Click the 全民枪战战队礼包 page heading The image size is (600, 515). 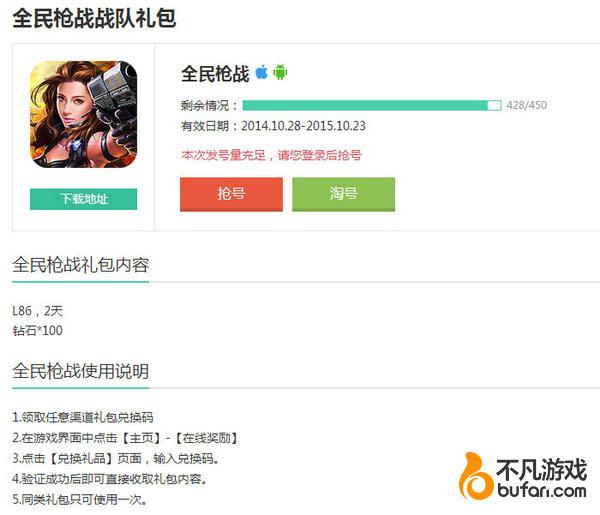click(x=94, y=18)
